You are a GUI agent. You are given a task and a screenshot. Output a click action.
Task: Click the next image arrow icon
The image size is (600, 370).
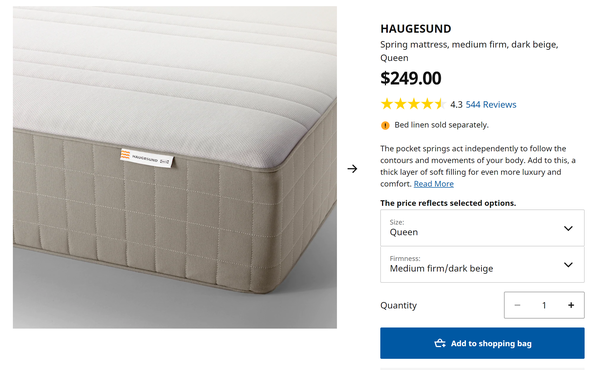pyautogui.click(x=352, y=168)
